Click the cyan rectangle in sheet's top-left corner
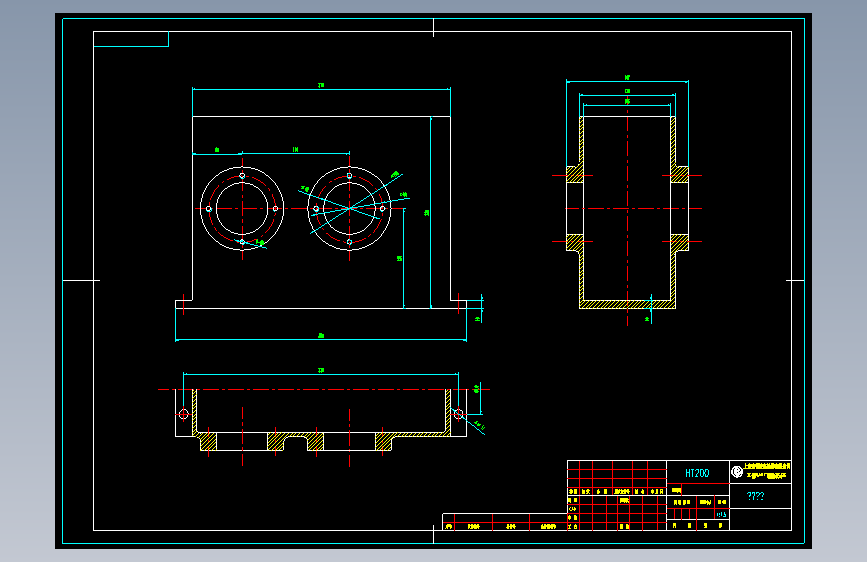Screen dimensions: 867x562 131,39
